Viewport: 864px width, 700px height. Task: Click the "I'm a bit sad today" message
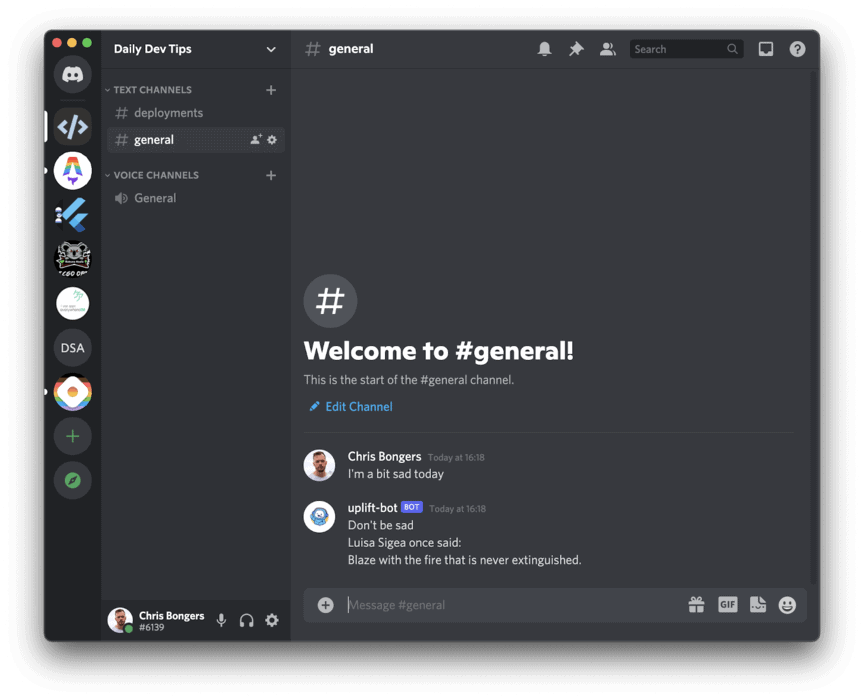(x=395, y=474)
